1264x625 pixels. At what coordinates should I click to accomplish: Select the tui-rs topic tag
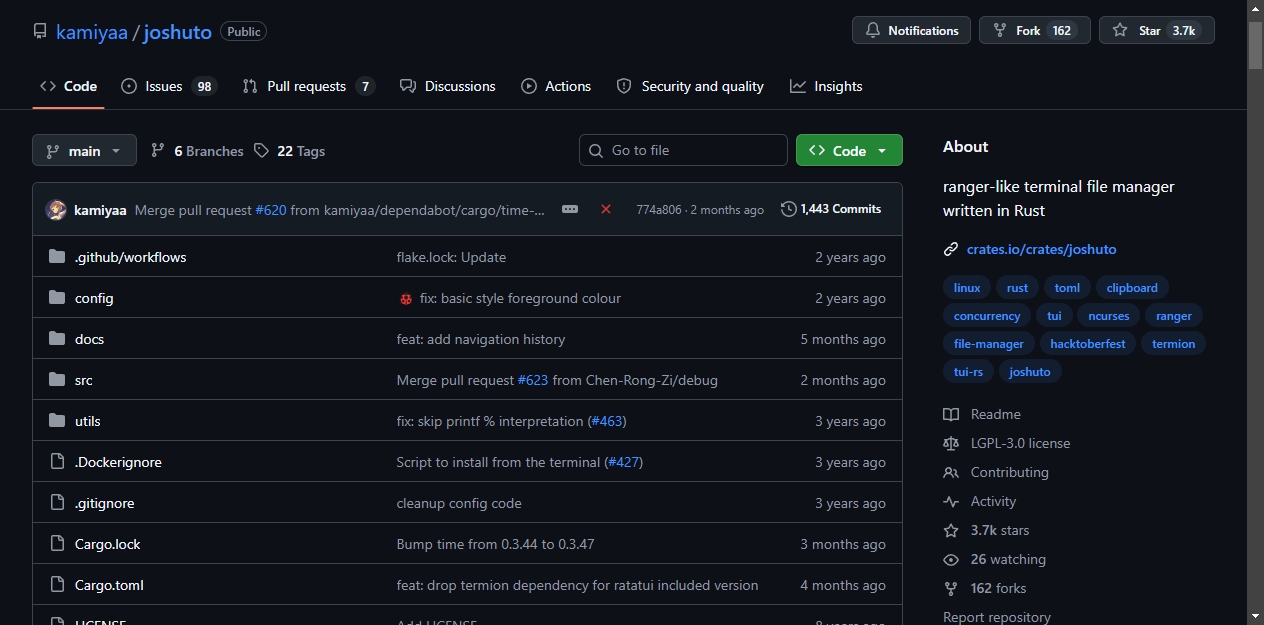pos(968,372)
